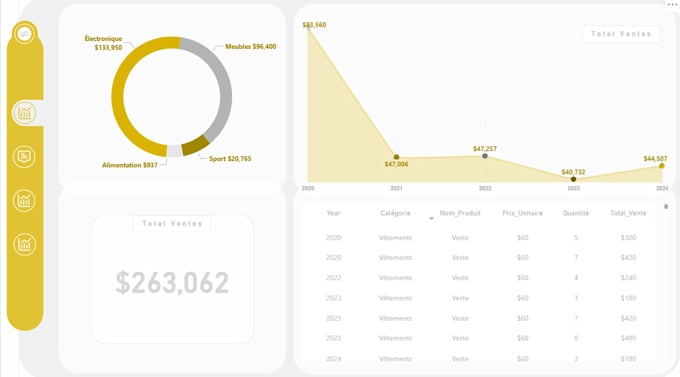Click the $300 Total_Vente table cell

(628, 238)
